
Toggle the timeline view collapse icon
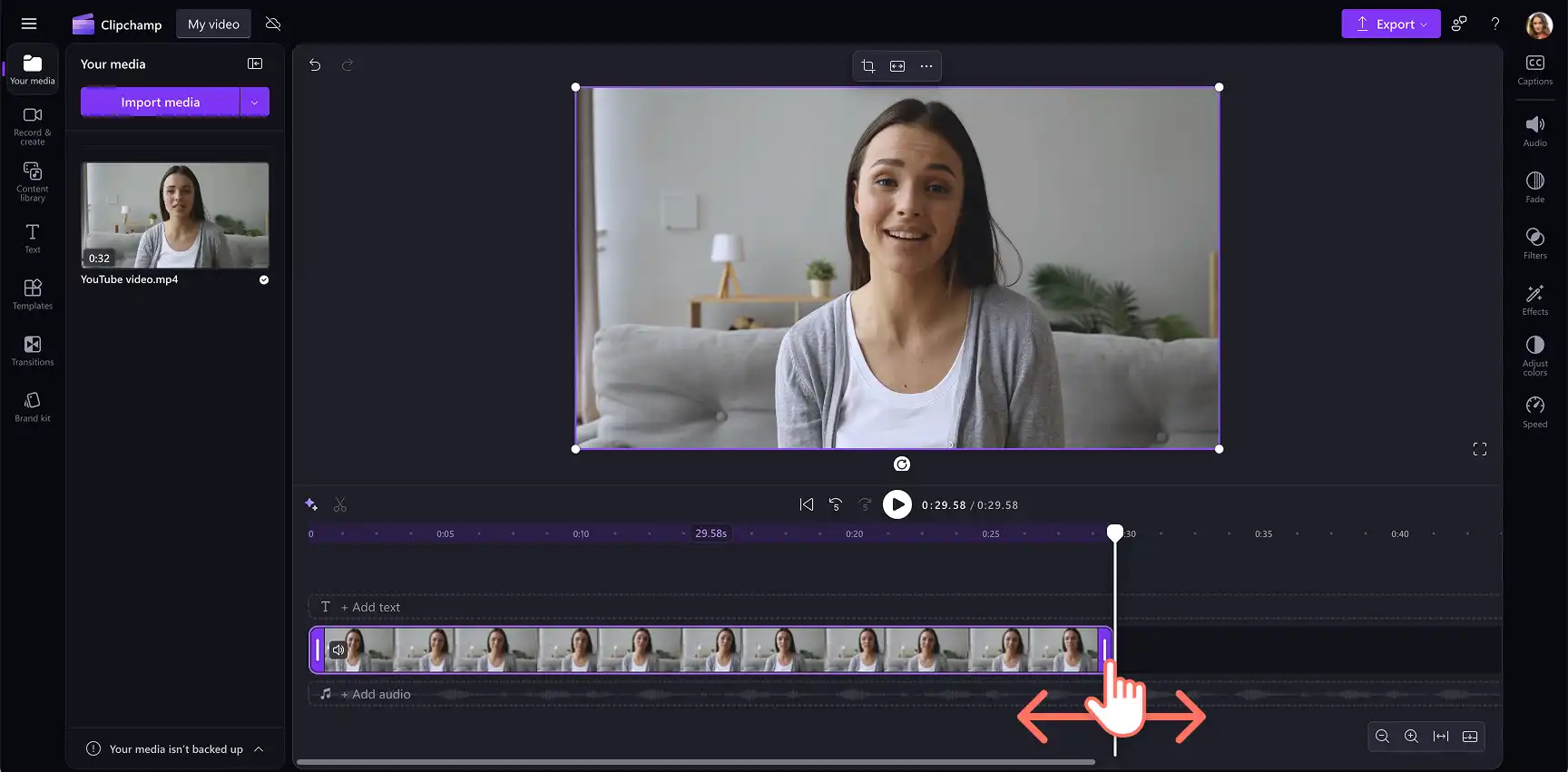click(x=1470, y=737)
